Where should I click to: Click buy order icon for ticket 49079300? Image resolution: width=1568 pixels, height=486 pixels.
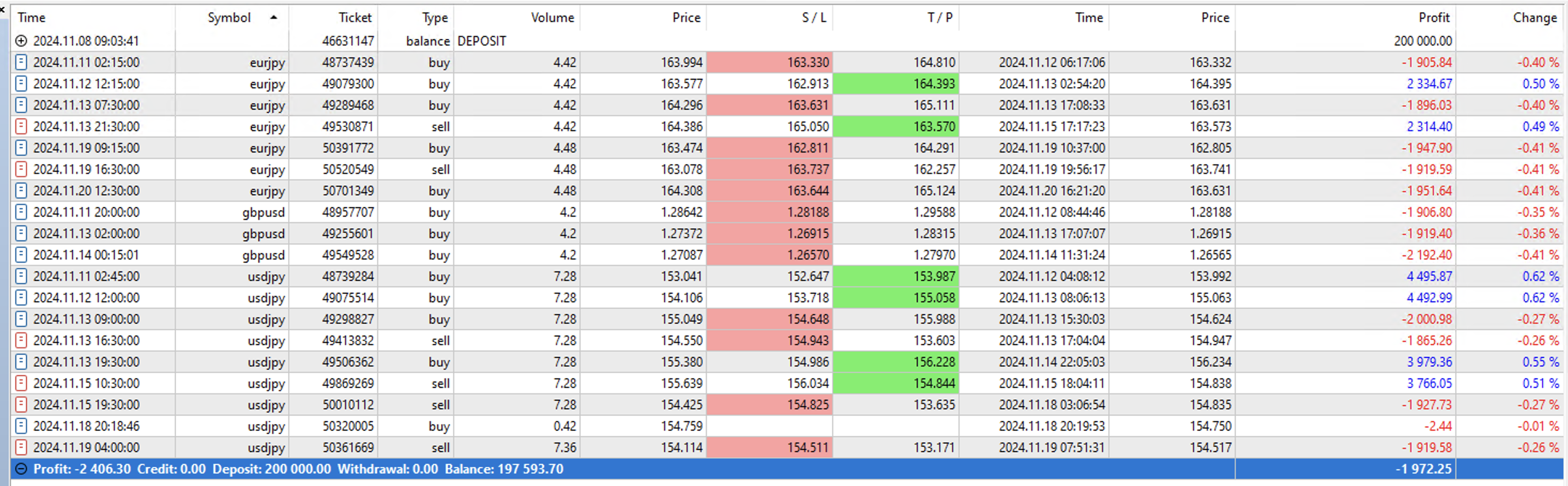click(x=21, y=83)
